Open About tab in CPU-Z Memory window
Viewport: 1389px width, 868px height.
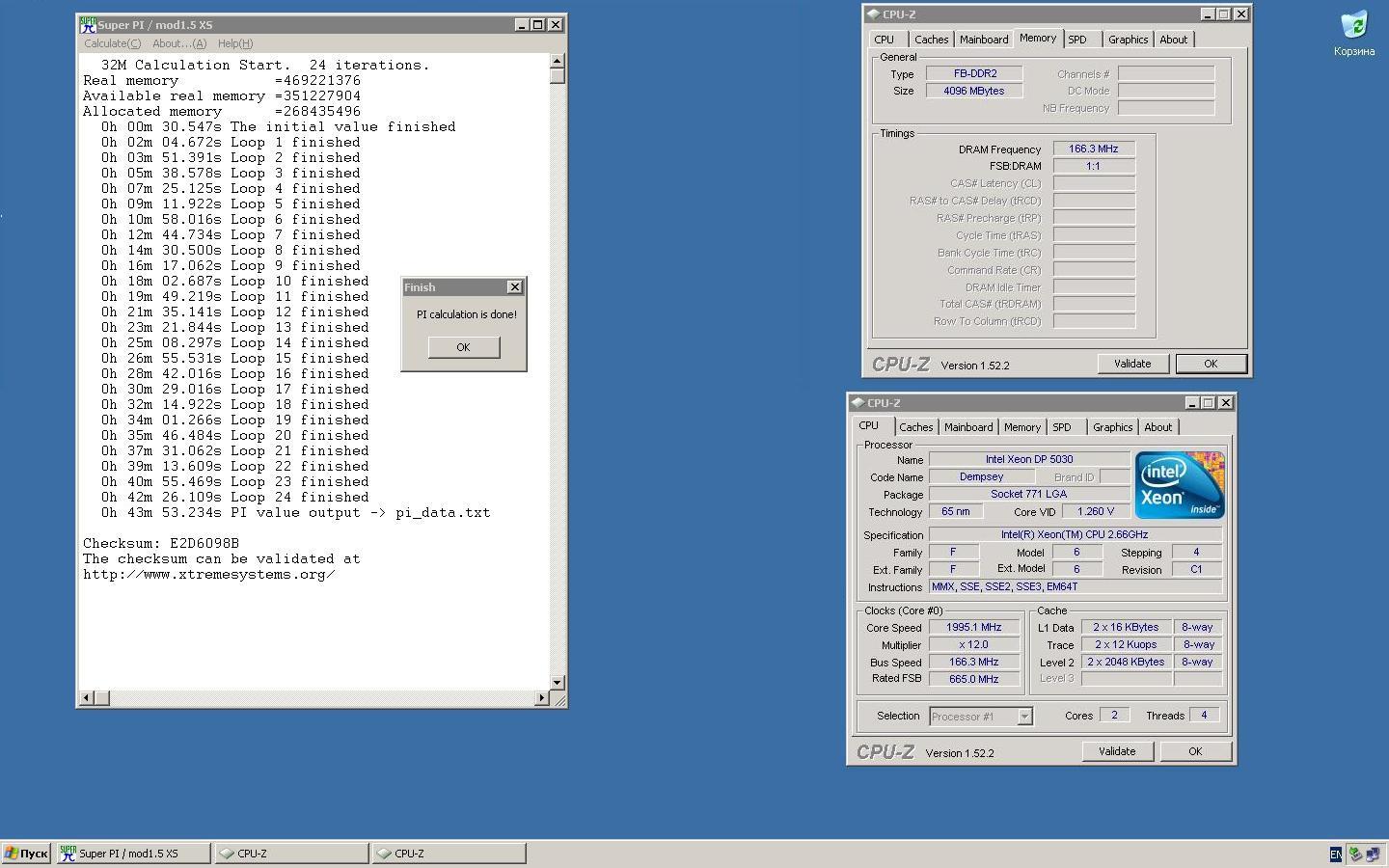coord(1173,40)
